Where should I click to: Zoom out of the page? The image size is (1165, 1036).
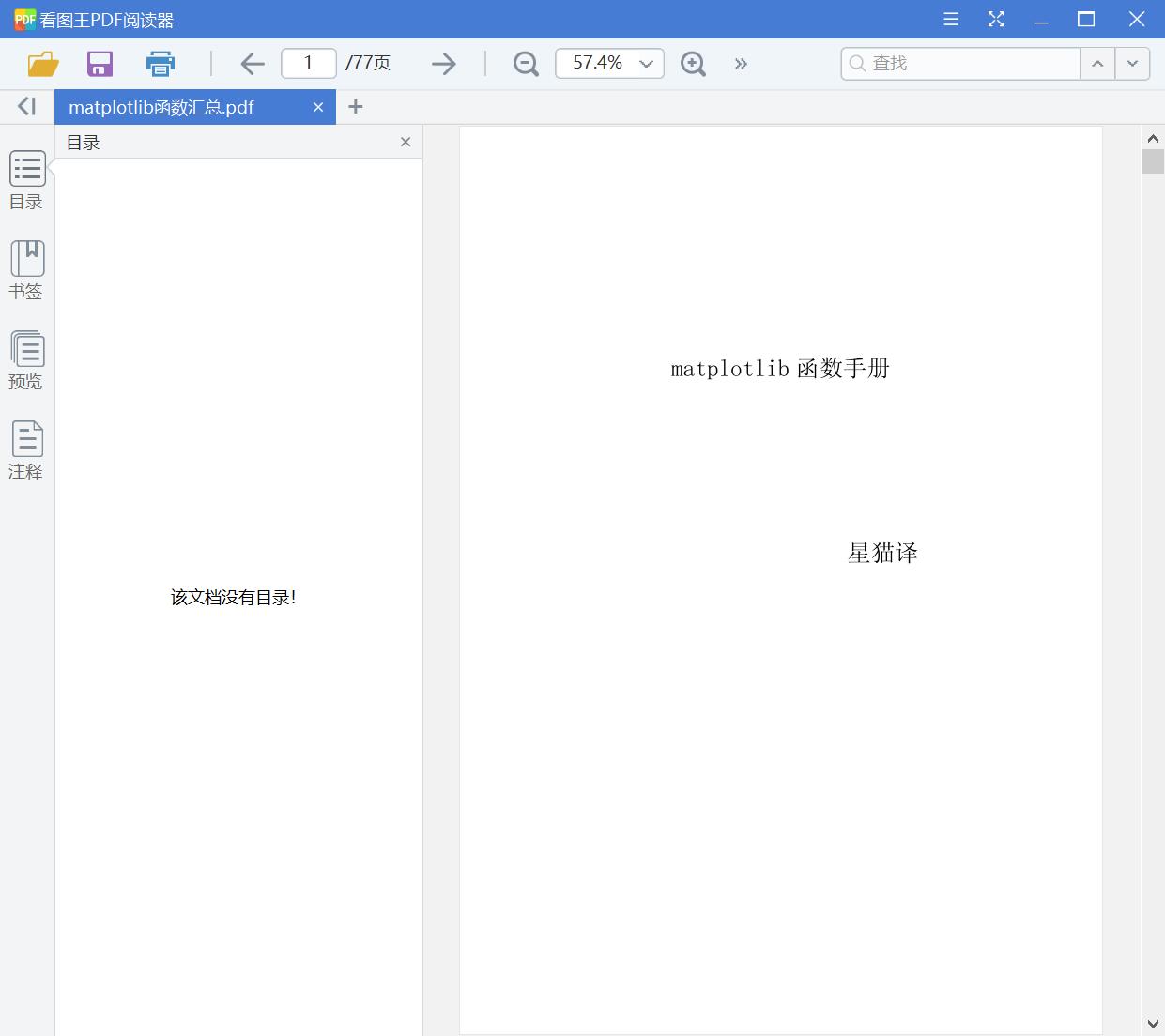[x=526, y=63]
